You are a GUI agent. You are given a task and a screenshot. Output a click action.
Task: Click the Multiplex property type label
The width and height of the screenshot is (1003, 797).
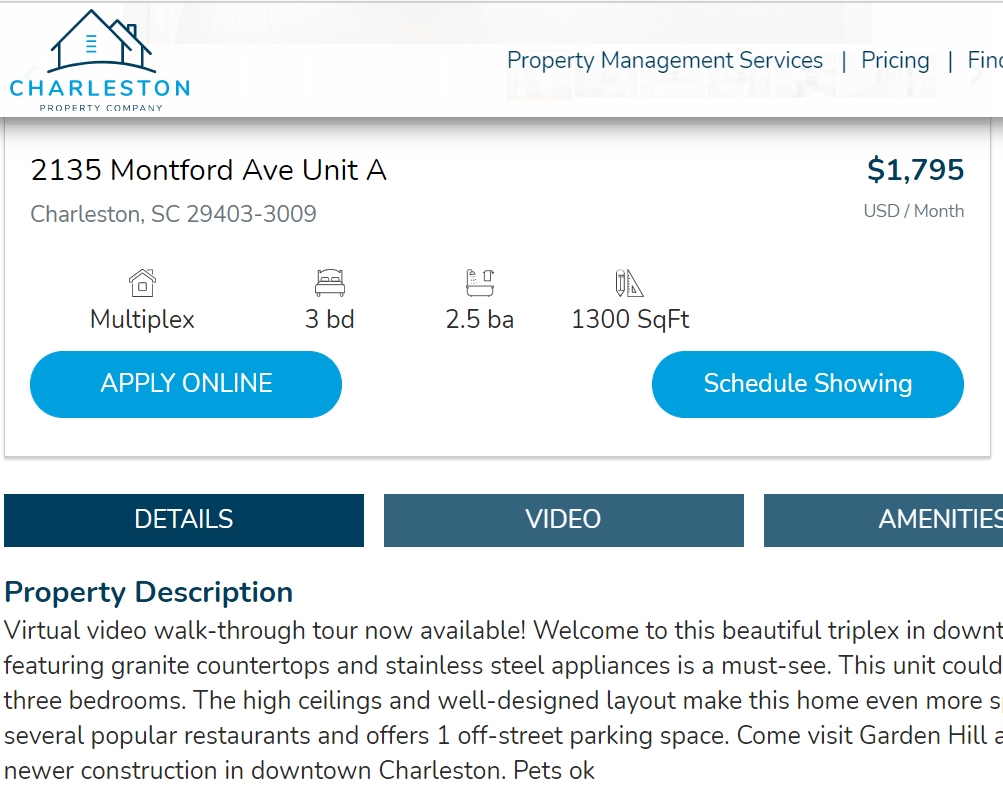142,319
